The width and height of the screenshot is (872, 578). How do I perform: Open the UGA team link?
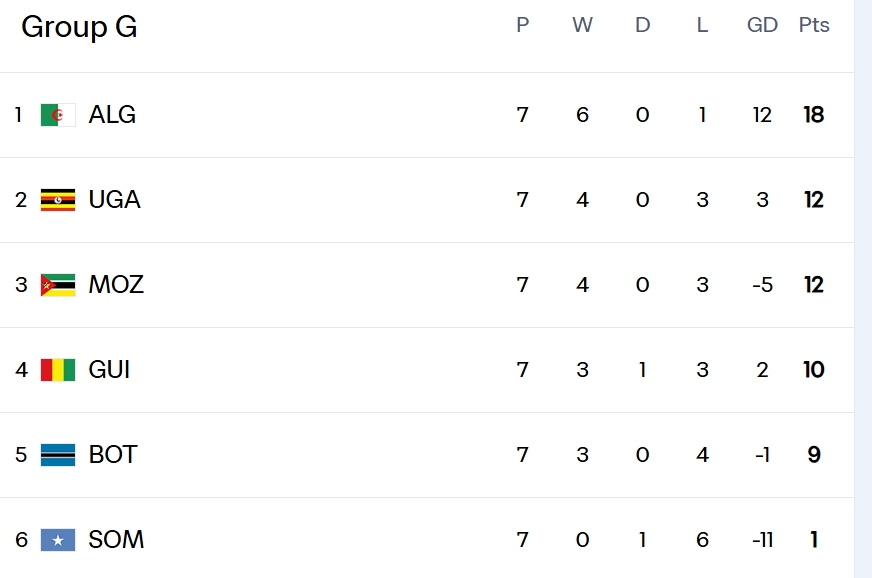pos(114,200)
